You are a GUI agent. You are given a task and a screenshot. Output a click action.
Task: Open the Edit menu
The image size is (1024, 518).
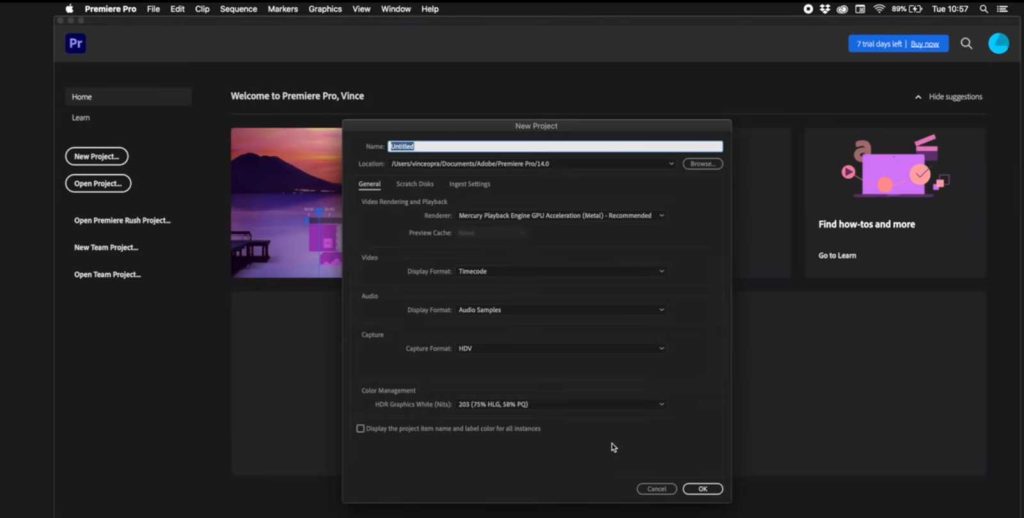pos(178,9)
